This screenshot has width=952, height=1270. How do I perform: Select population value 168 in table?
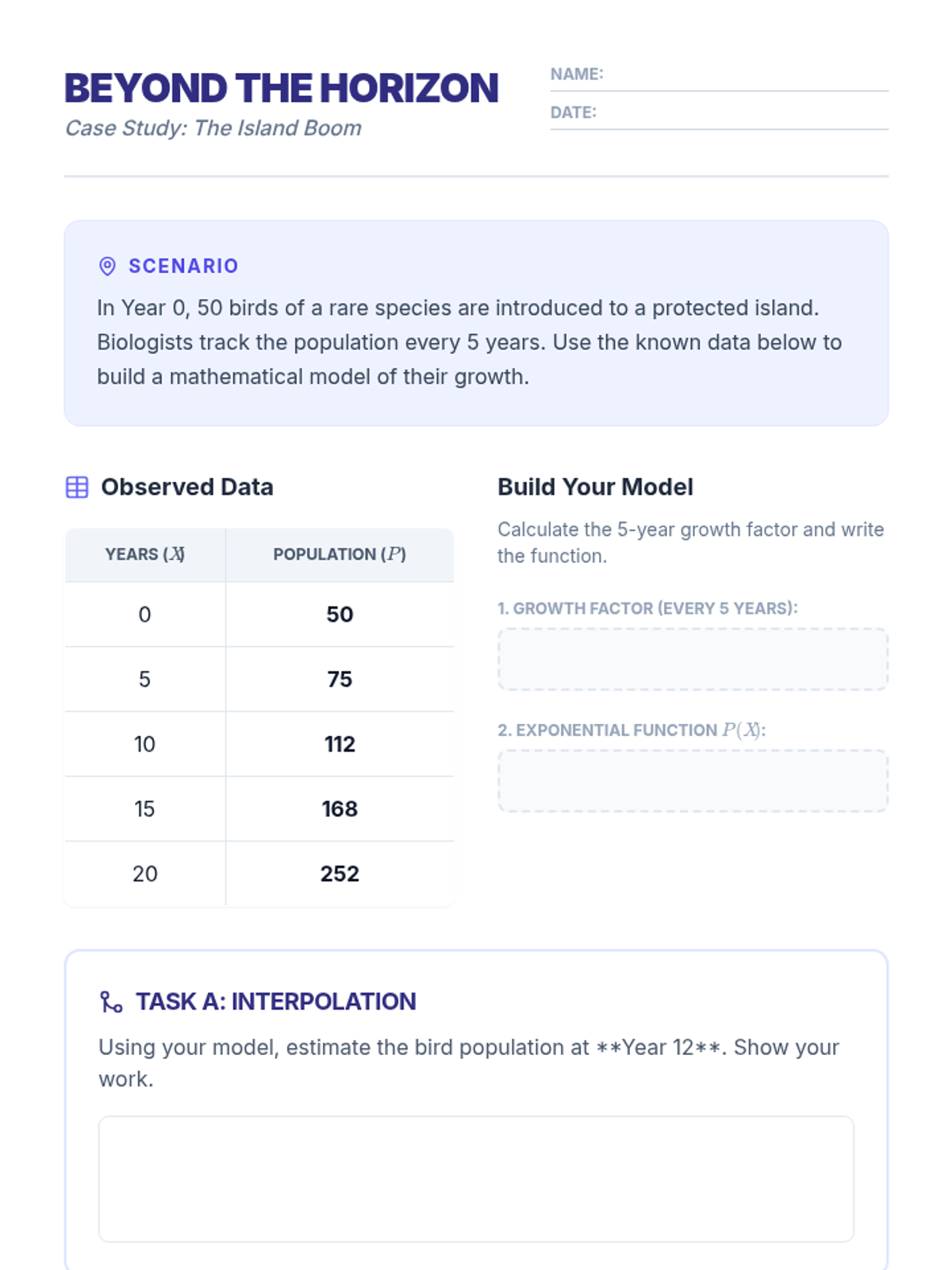340,809
